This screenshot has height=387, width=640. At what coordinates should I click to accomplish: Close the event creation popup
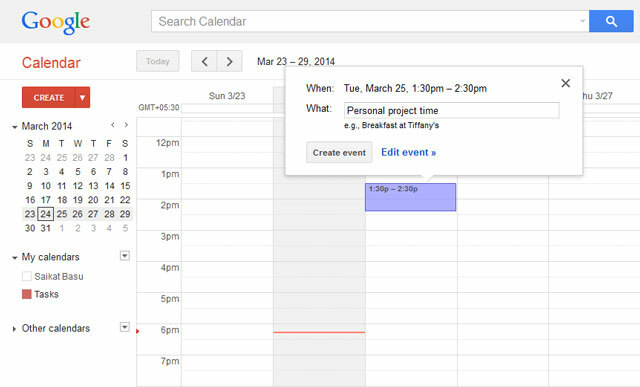click(565, 83)
